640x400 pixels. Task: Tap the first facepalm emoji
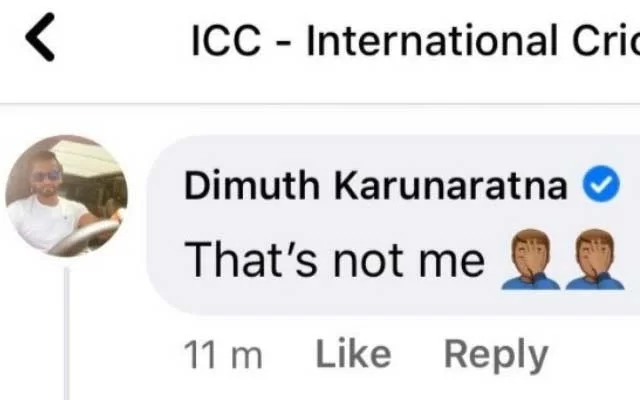530,260
